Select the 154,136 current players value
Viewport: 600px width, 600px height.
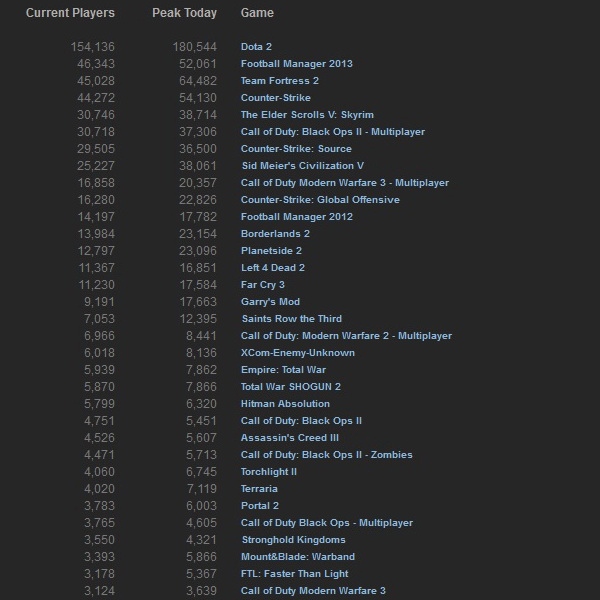(x=92, y=47)
